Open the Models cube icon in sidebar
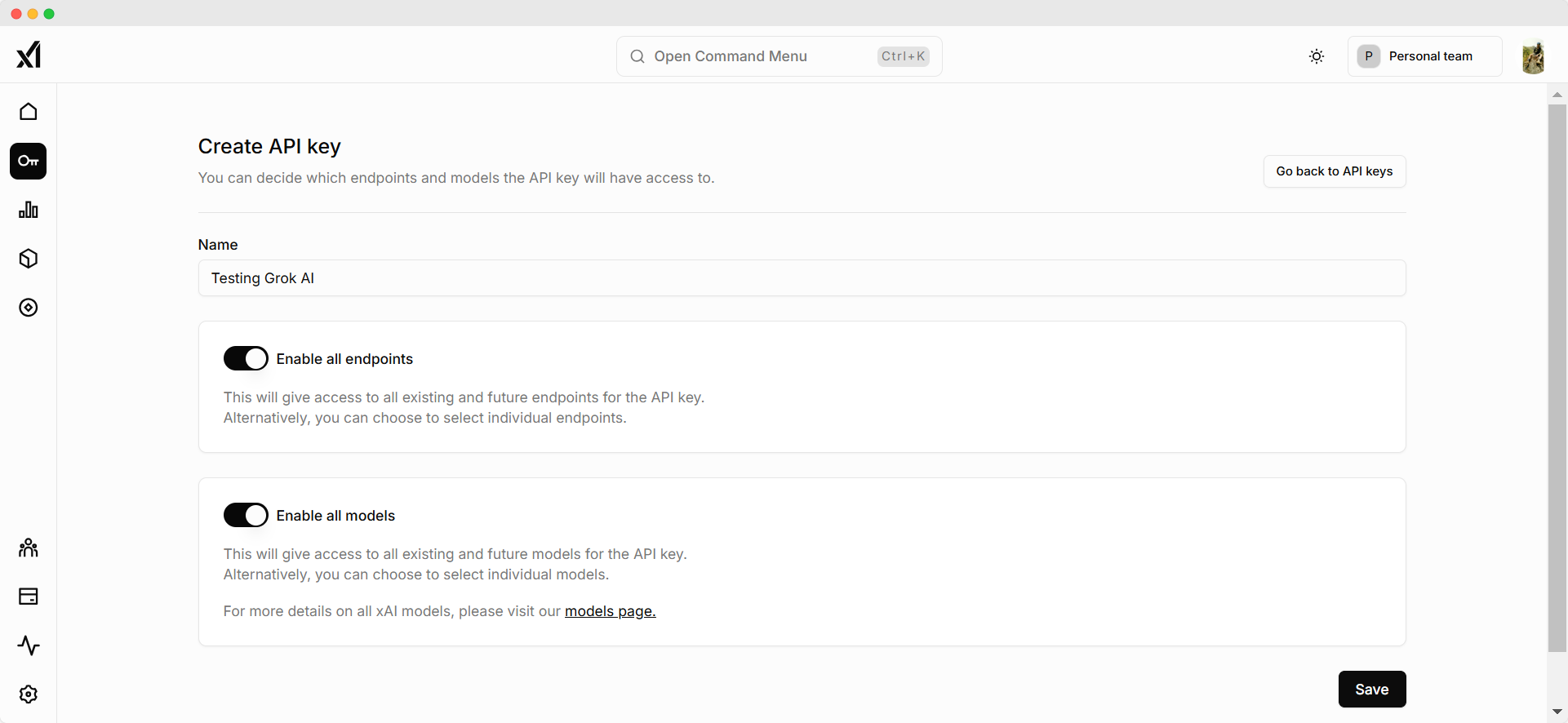 (x=29, y=259)
